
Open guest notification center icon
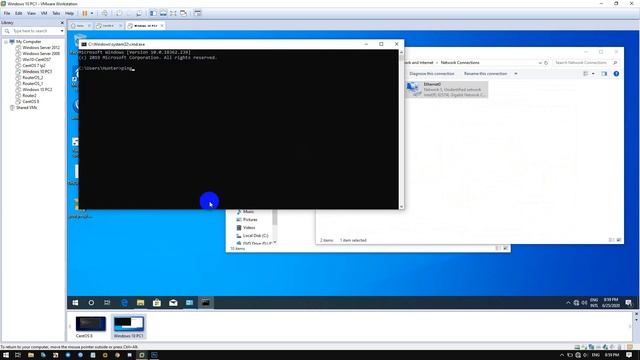tap(628, 303)
